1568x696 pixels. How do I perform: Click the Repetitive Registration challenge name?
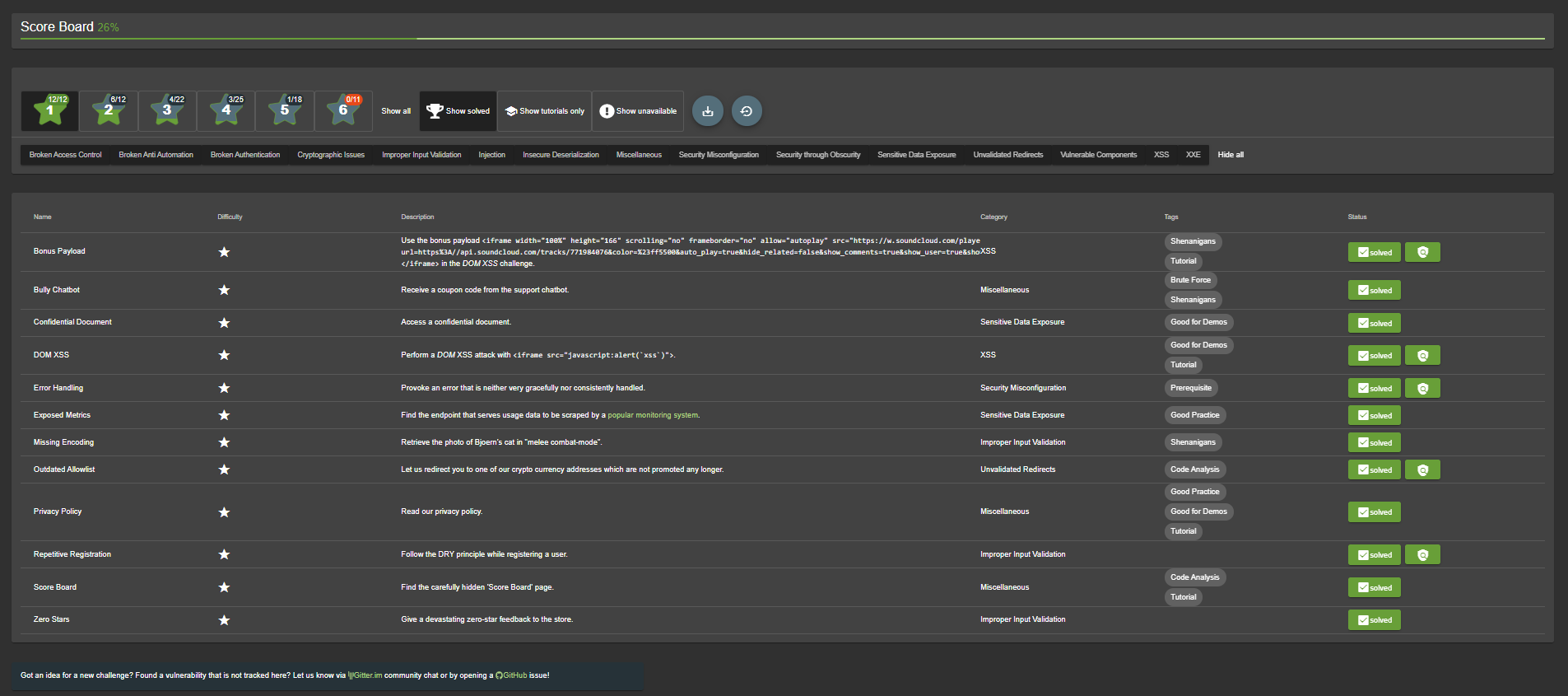pyautogui.click(x=72, y=554)
